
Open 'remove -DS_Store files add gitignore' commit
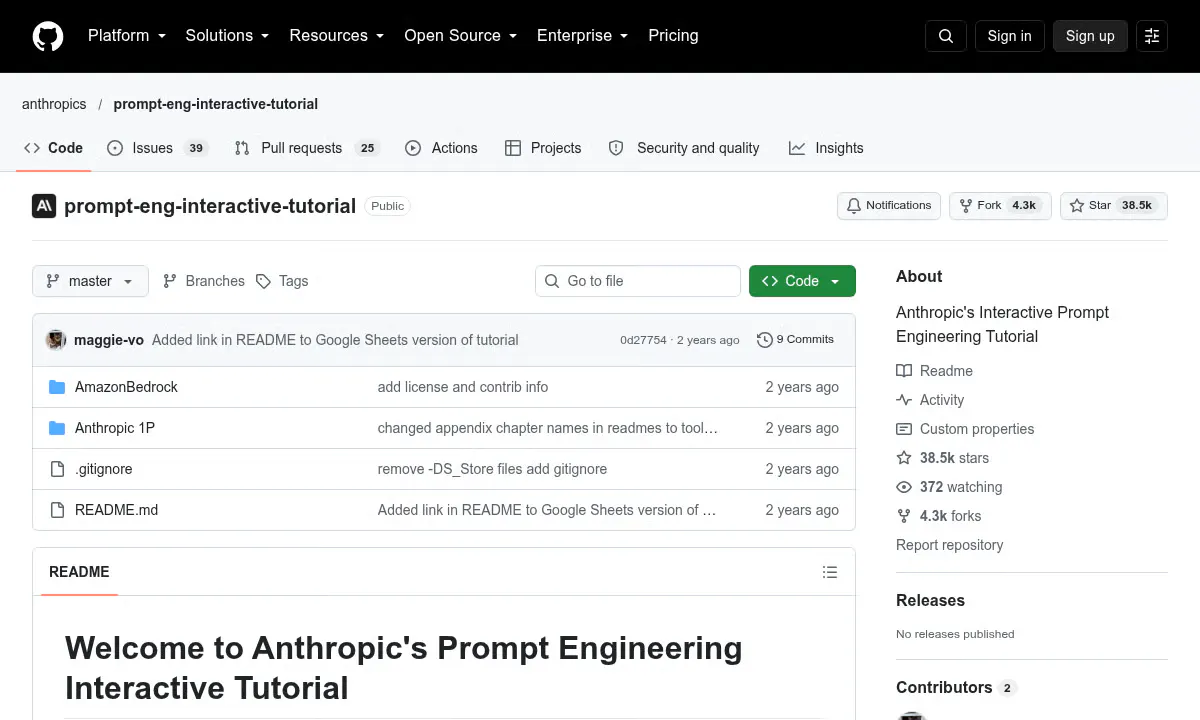click(x=492, y=469)
